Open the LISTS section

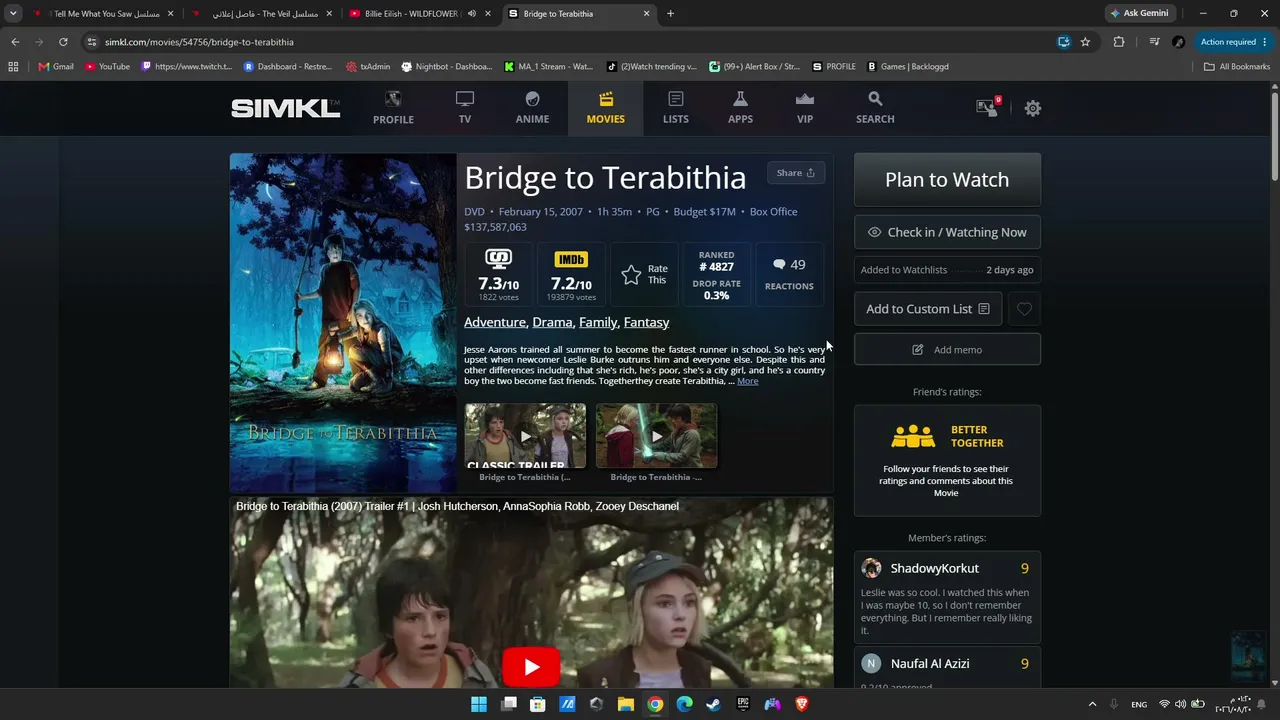tap(676, 108)
